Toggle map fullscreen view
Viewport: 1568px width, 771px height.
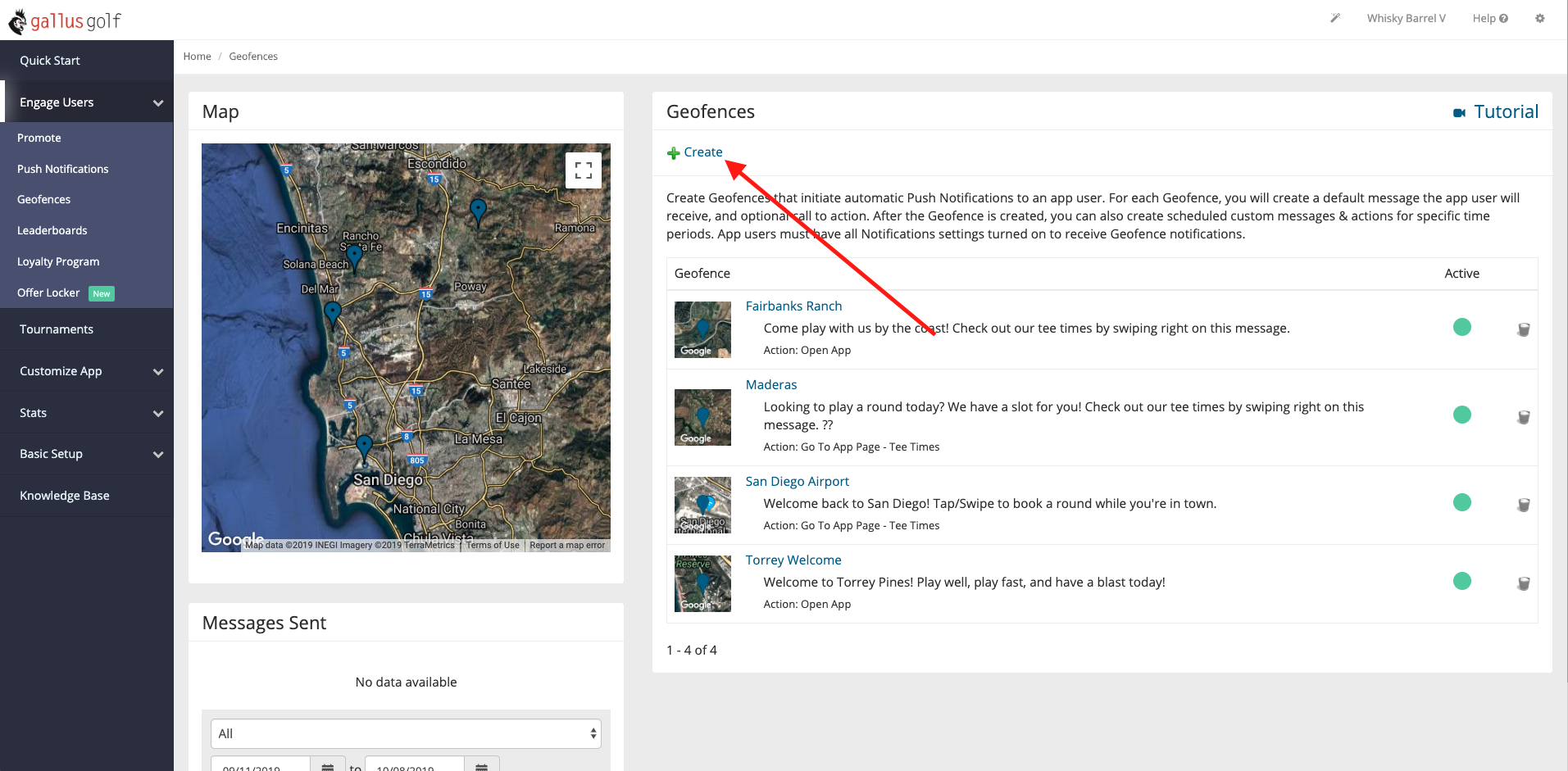(x=584, y=170)
